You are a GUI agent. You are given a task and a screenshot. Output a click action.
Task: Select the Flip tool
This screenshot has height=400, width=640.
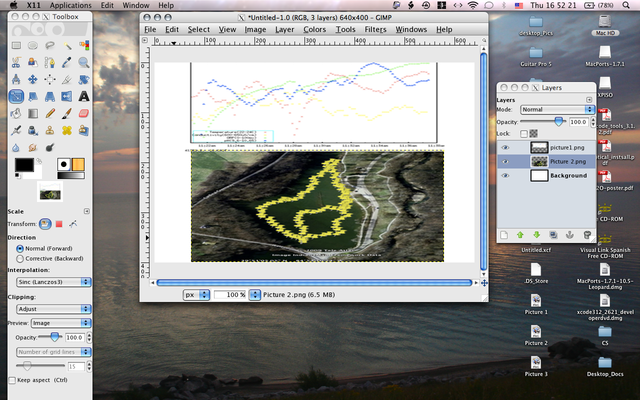[x=67, y=96]
